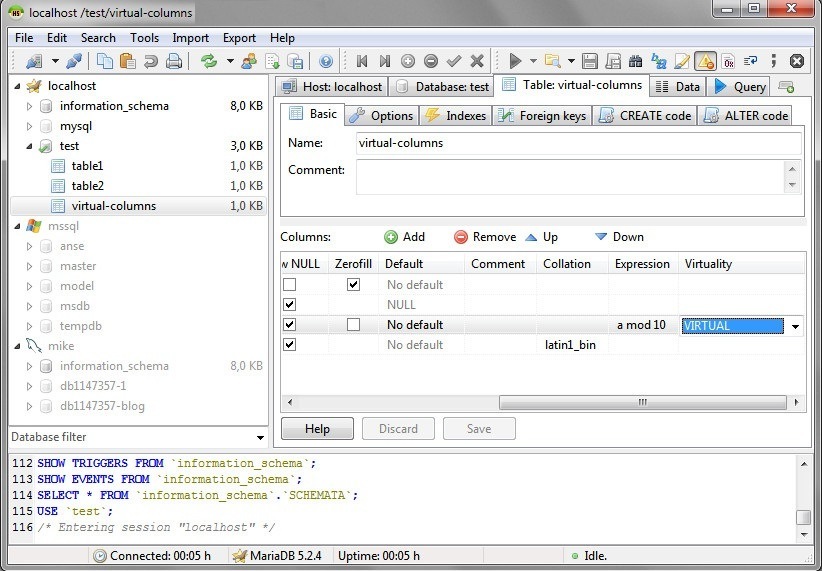This screenshot has width=822, height=571.
Task: Jump to last row icon
Action: pos(385,61)
